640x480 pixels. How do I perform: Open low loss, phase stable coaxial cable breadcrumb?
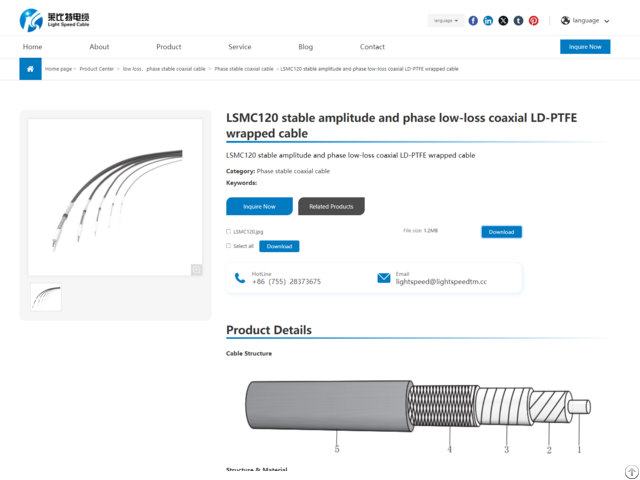point(164,69)
